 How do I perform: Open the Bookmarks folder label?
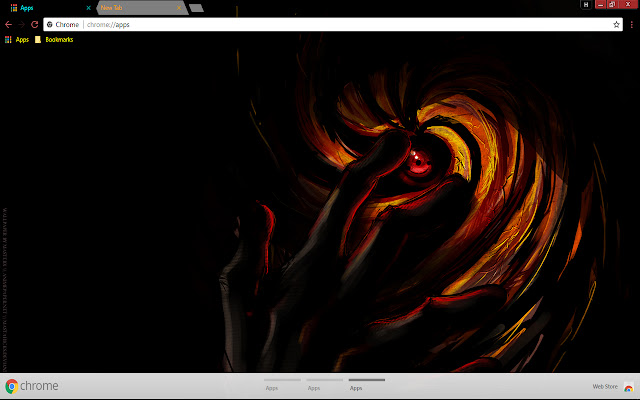pos(59,40)
